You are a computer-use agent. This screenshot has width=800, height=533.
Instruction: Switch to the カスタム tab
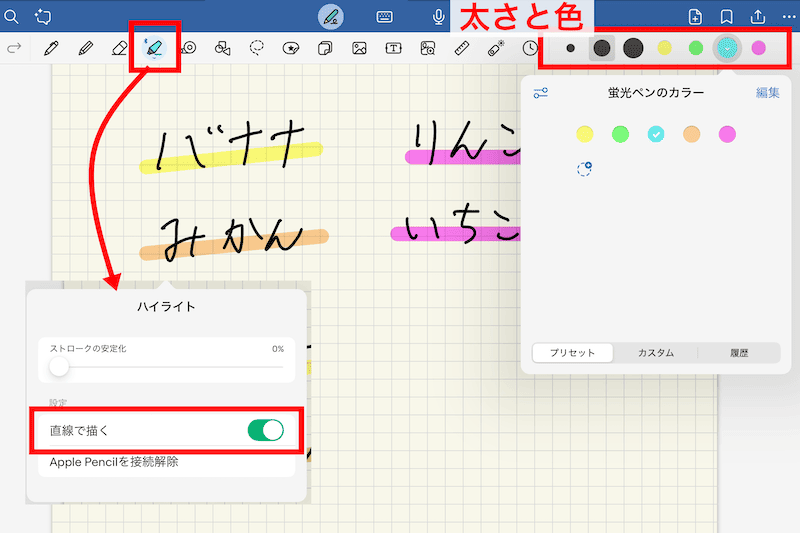(655, 353)
